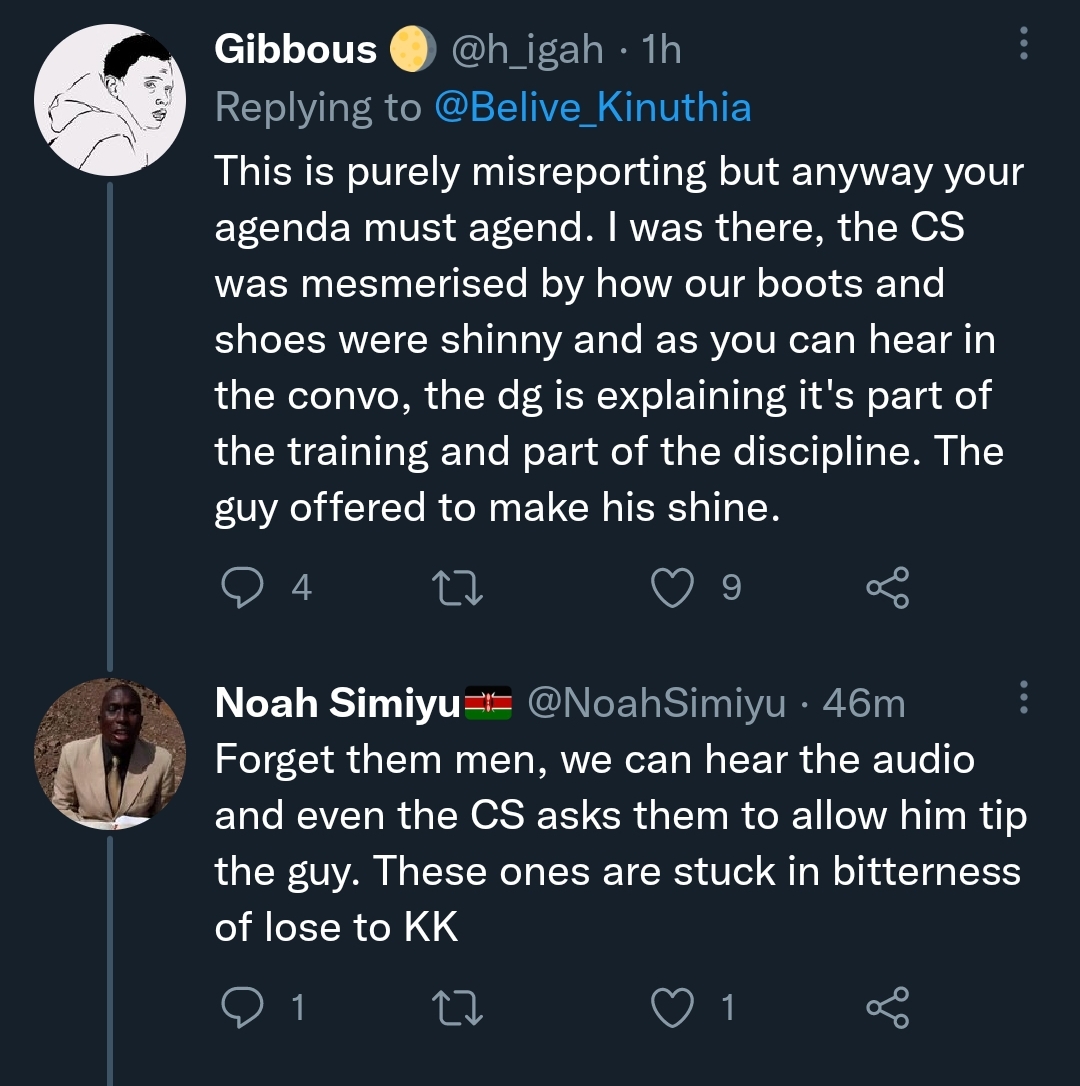Reply to Gibbous's tweet
The image size is (1080, 1086).
click(240, 587)
